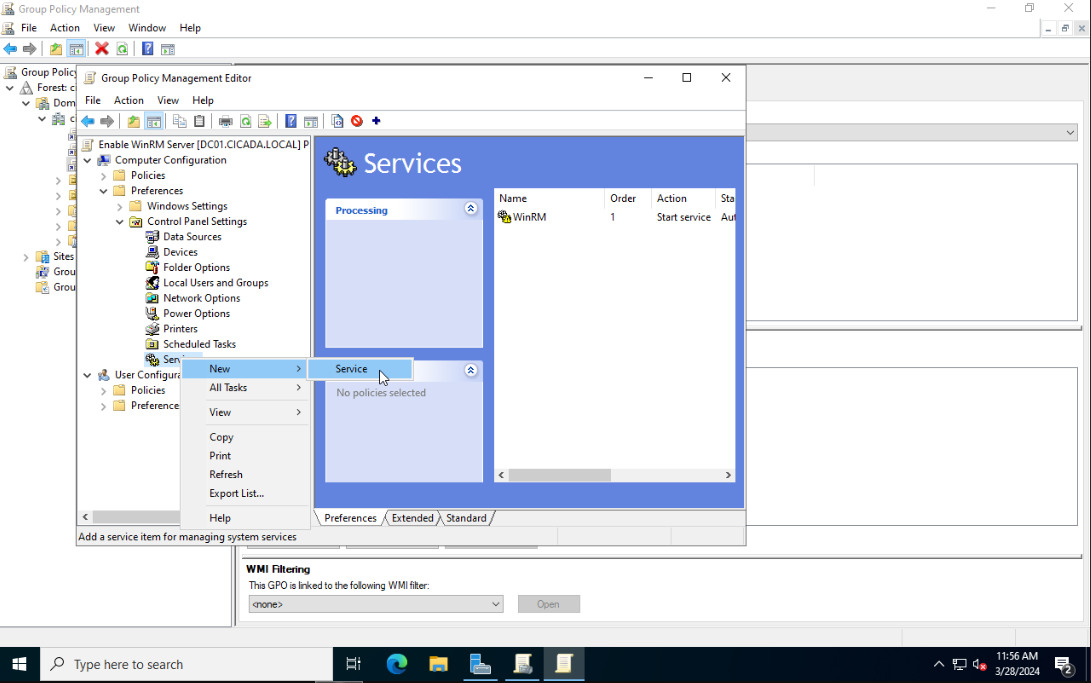1091x683 pixels.
Task: Click Help icon in Group Policy Management toolbar
Action: click(148, 49)
